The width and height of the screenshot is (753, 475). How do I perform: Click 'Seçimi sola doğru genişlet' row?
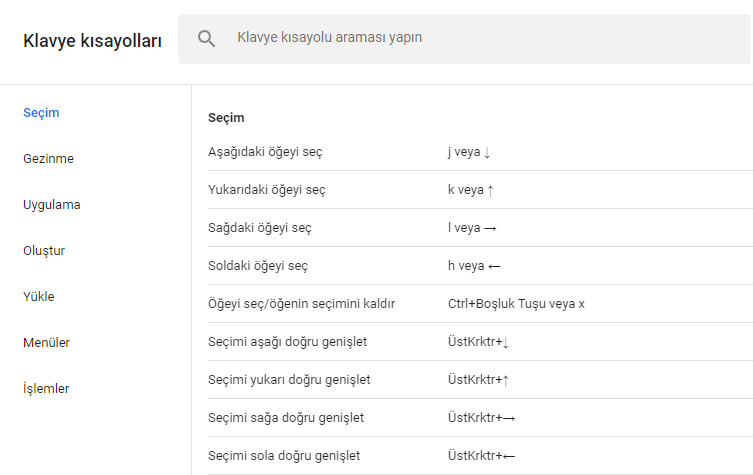[x=284, y=456]
